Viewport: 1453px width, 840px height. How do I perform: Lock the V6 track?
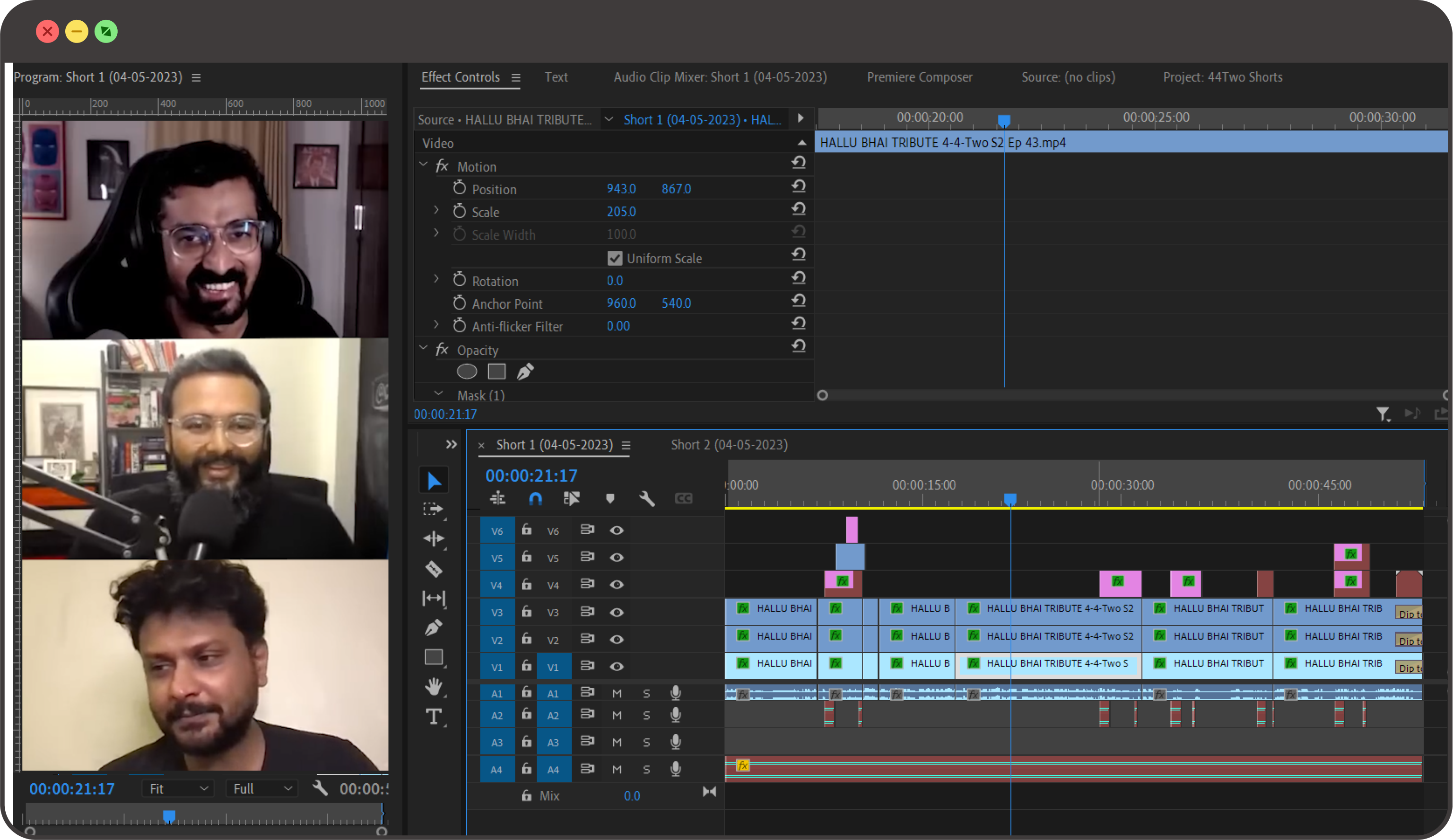(x=527, y=530)
